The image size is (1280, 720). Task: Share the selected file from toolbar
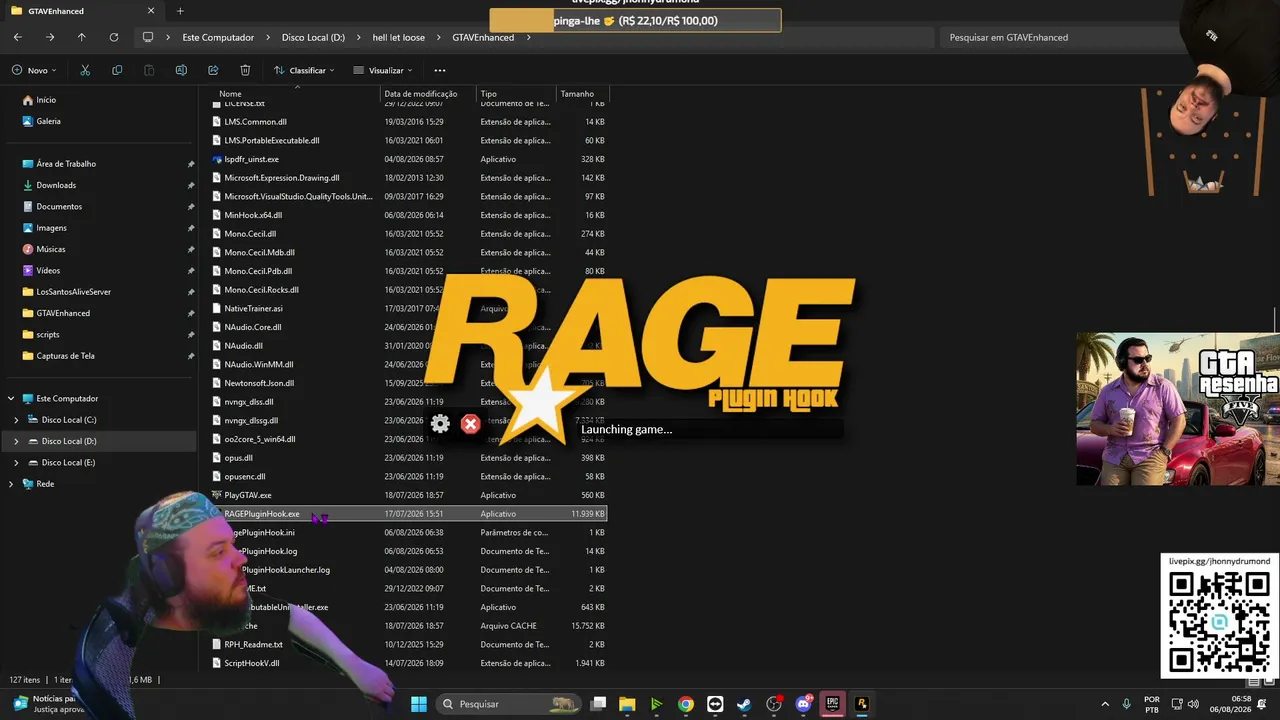point(213,70)
